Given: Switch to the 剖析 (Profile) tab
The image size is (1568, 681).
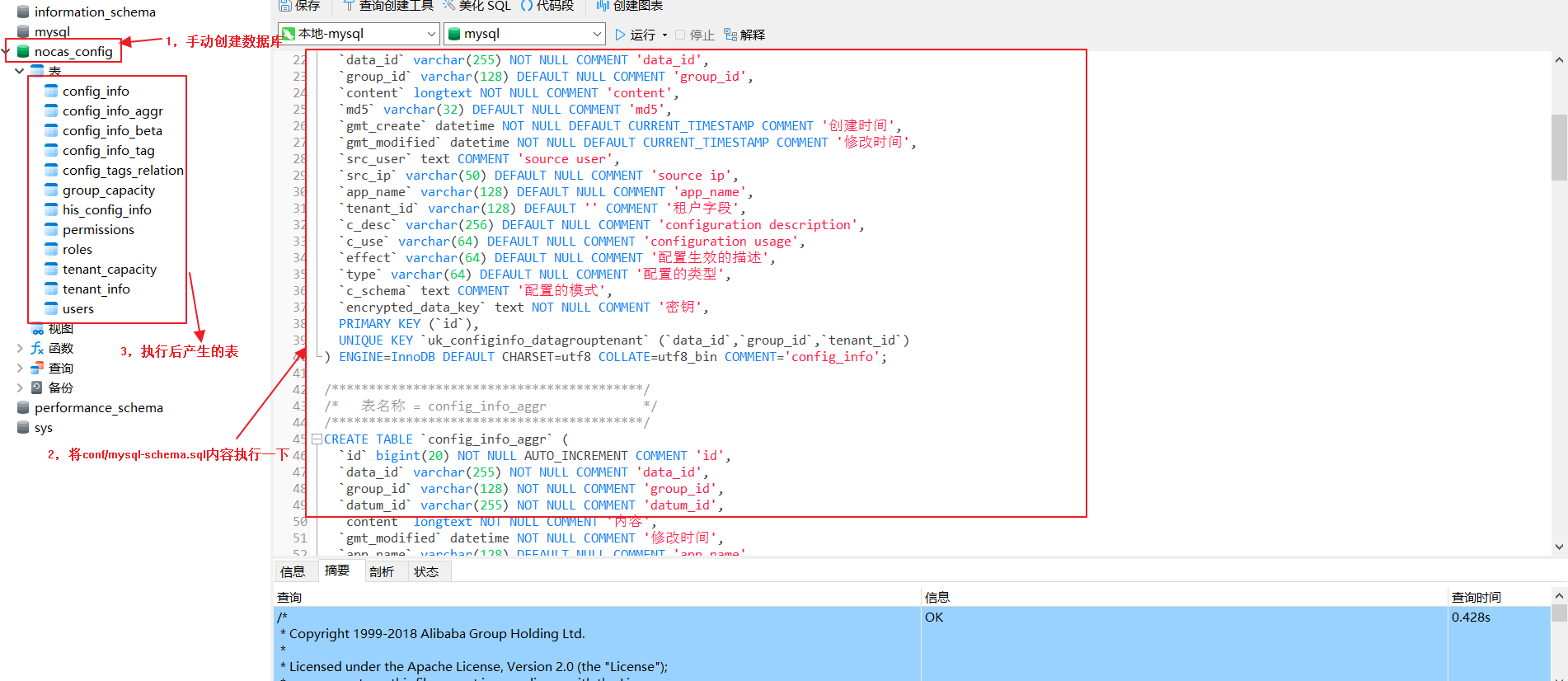Looking at the screenshot, I should (382, 571).
